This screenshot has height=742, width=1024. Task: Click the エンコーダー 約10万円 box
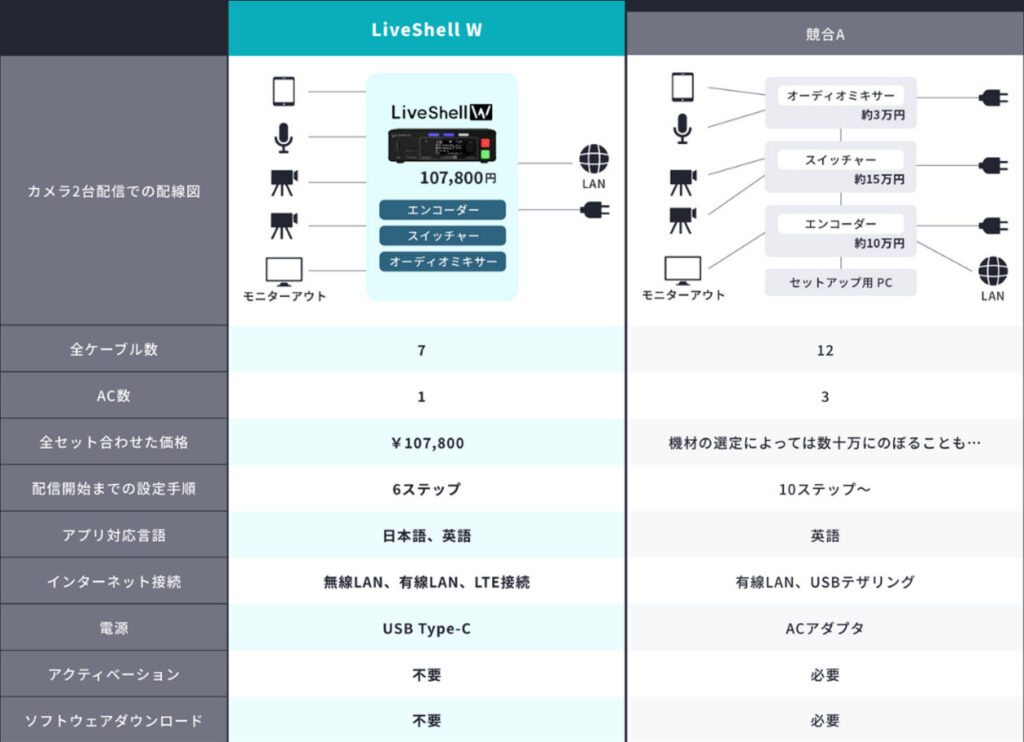pos(840,231)
